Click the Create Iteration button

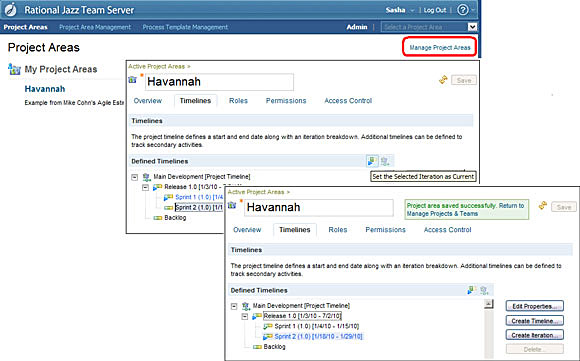point(535,335)
